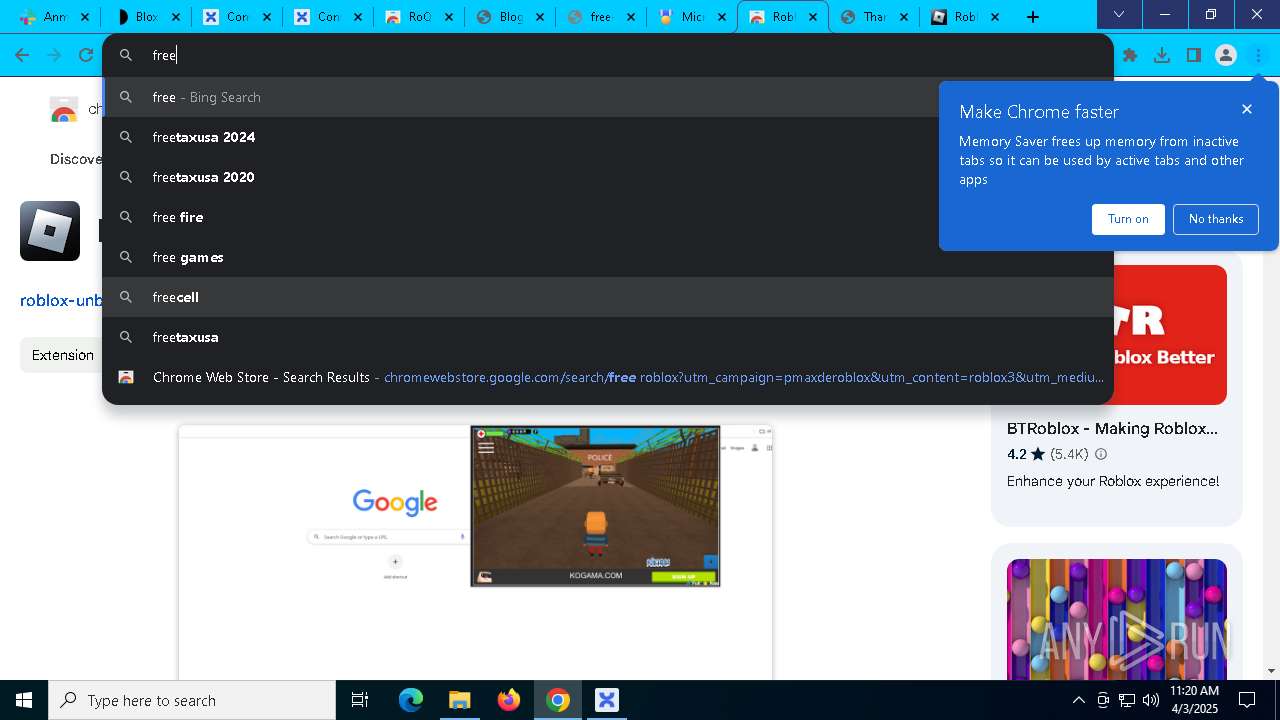This screenshot has height=720, width=1280.
Task: Click the taskbar 'Type here to search' box
Action: tap(192, 700)
